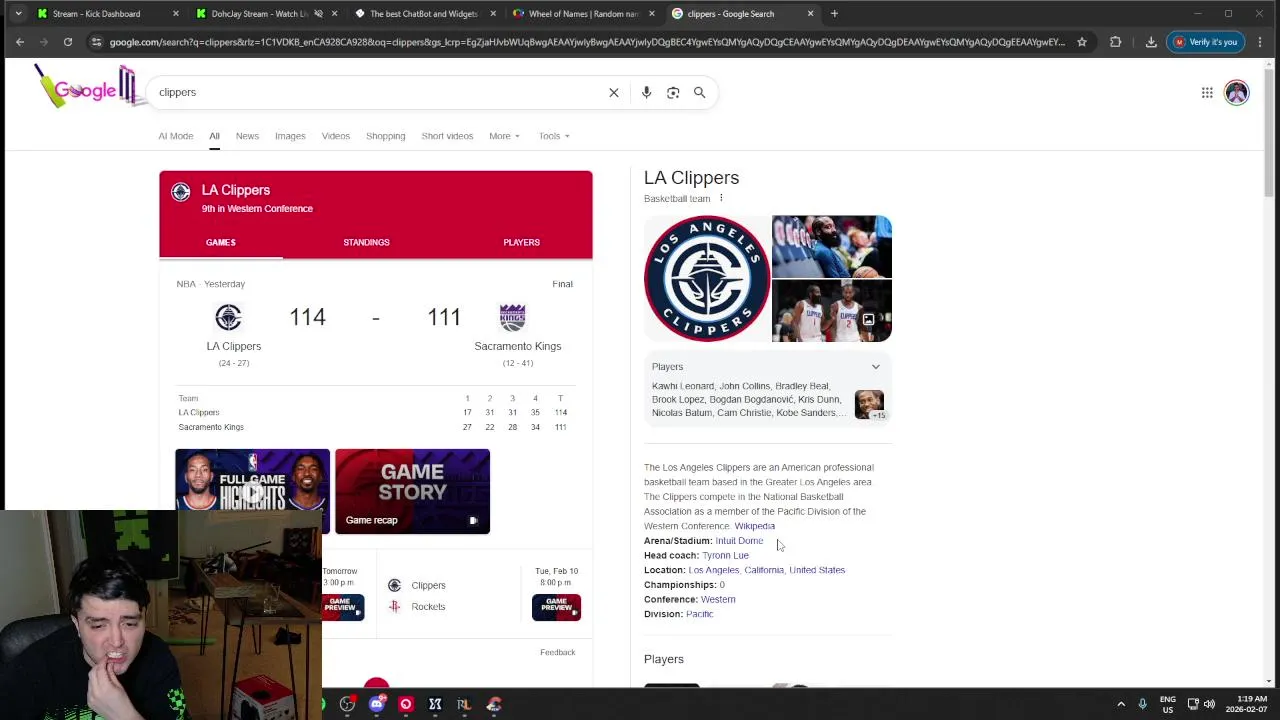Screen dimensions: 1280x720
Task: Switch to AI Mode tab
Action: tap(176, 136)
